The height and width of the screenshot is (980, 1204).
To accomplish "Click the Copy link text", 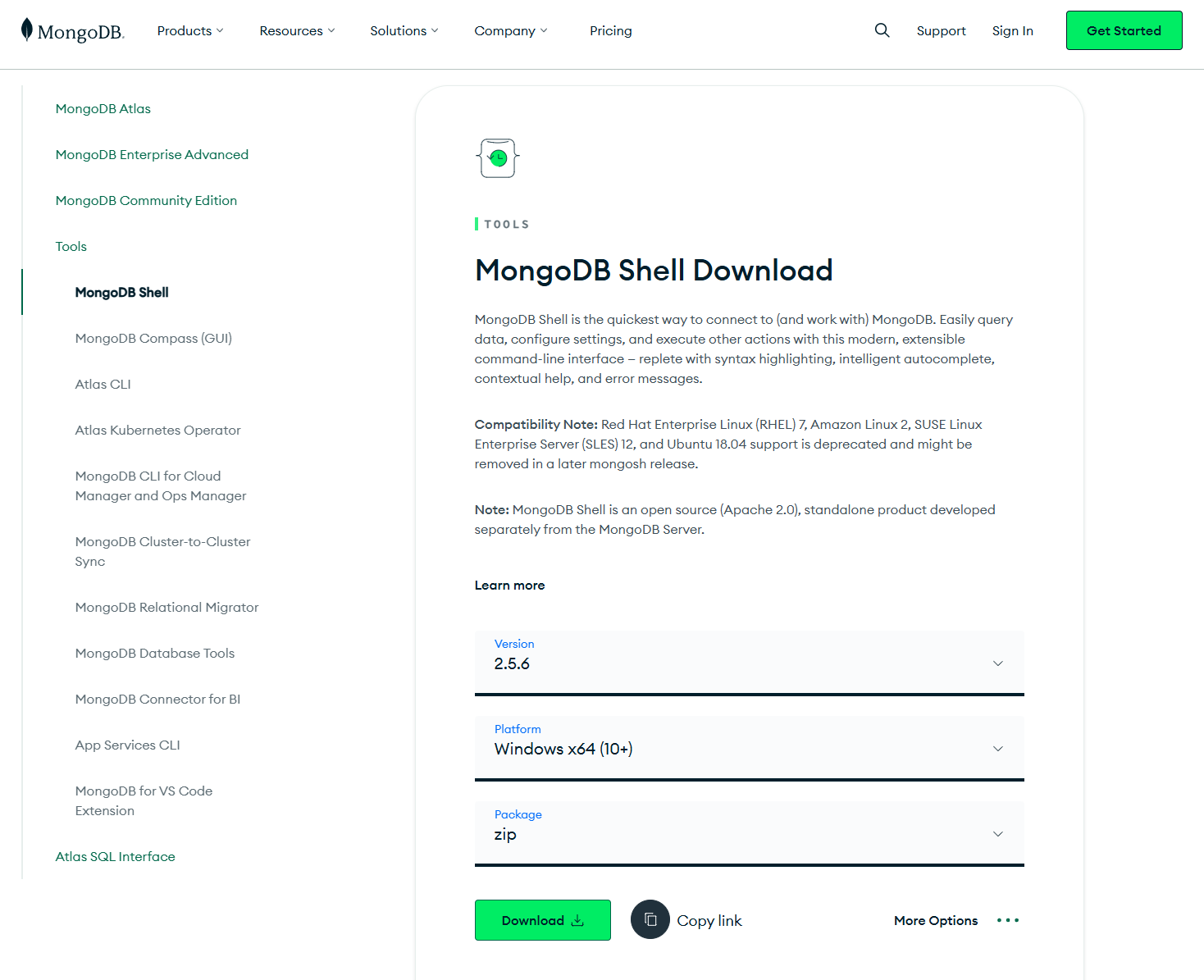I will tap(709, 920).
